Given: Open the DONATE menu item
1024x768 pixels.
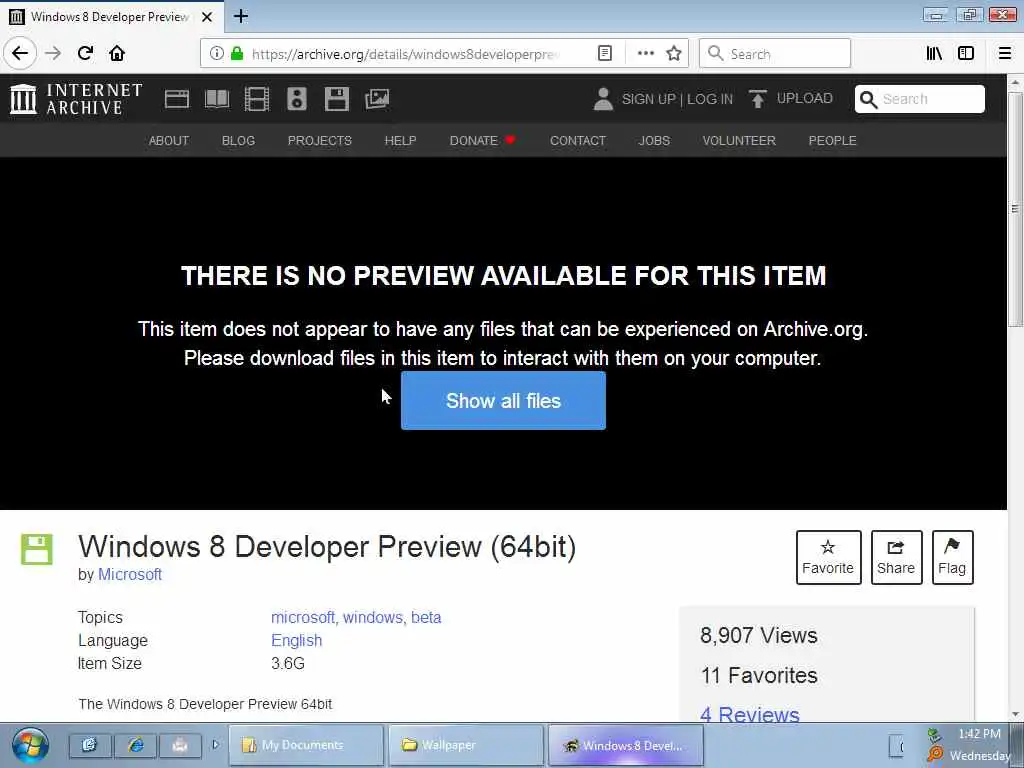Looking at the screenshot, I should tap(482, 140).
